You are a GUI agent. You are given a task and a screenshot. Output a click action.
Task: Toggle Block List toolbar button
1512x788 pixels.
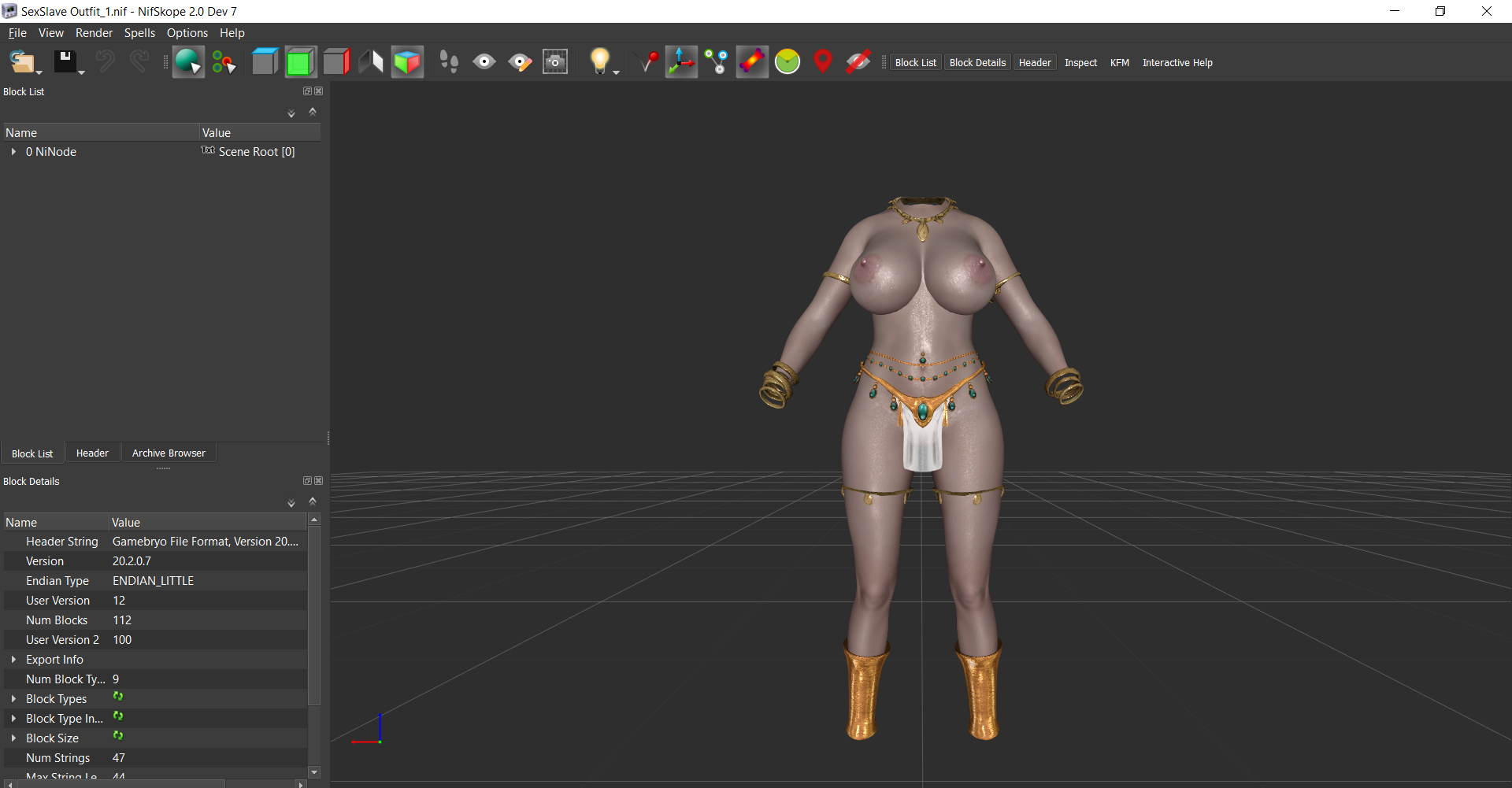click(x=916, y=63)
